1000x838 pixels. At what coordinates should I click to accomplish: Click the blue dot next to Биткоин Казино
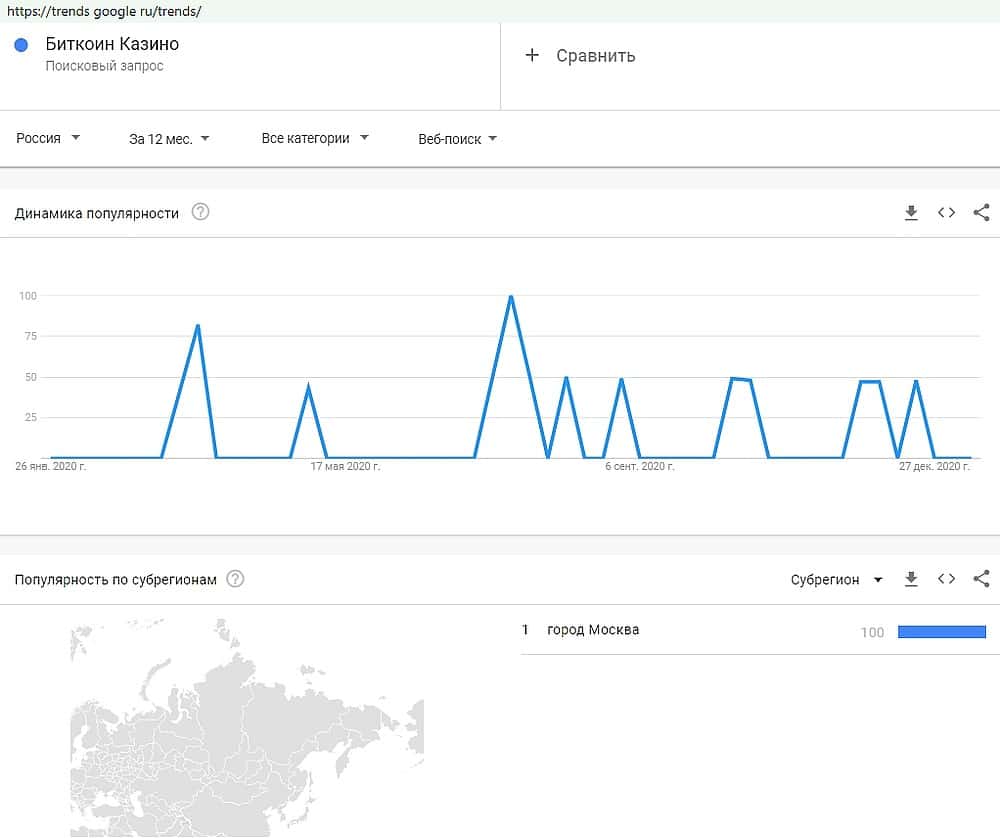(x=21, y=45)
